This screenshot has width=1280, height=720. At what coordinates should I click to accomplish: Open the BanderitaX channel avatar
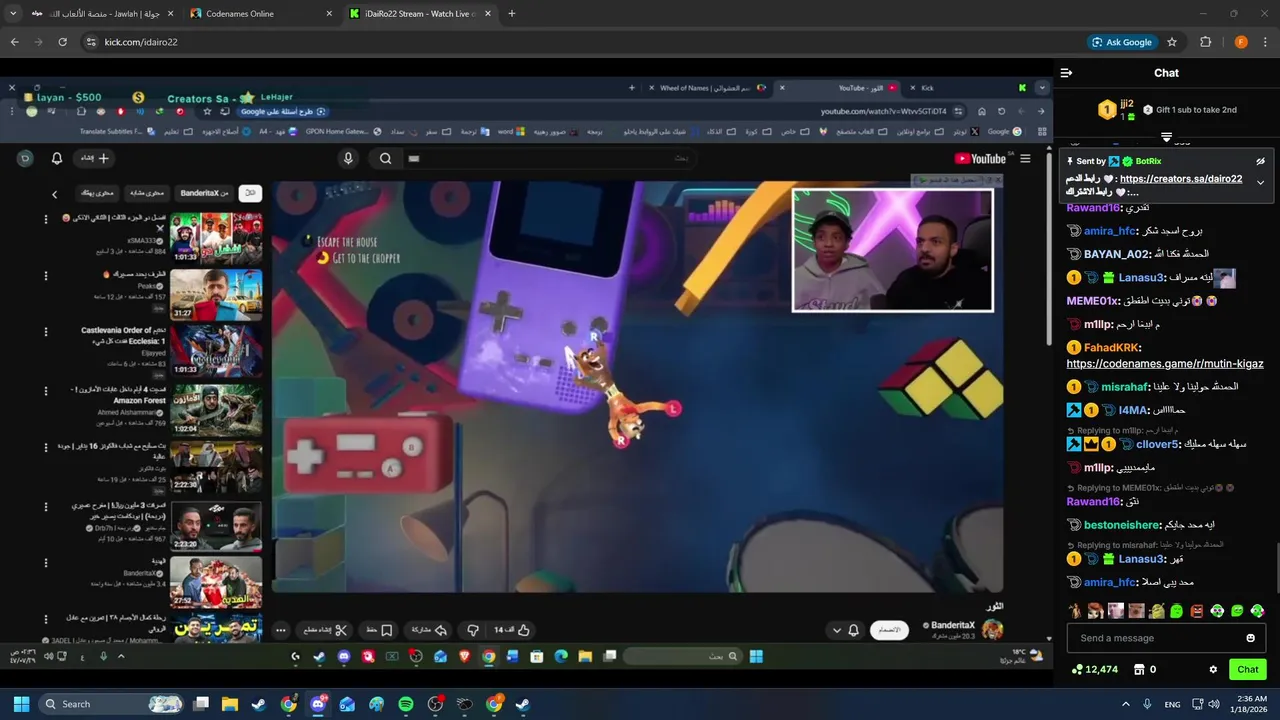tap(993, 629)
